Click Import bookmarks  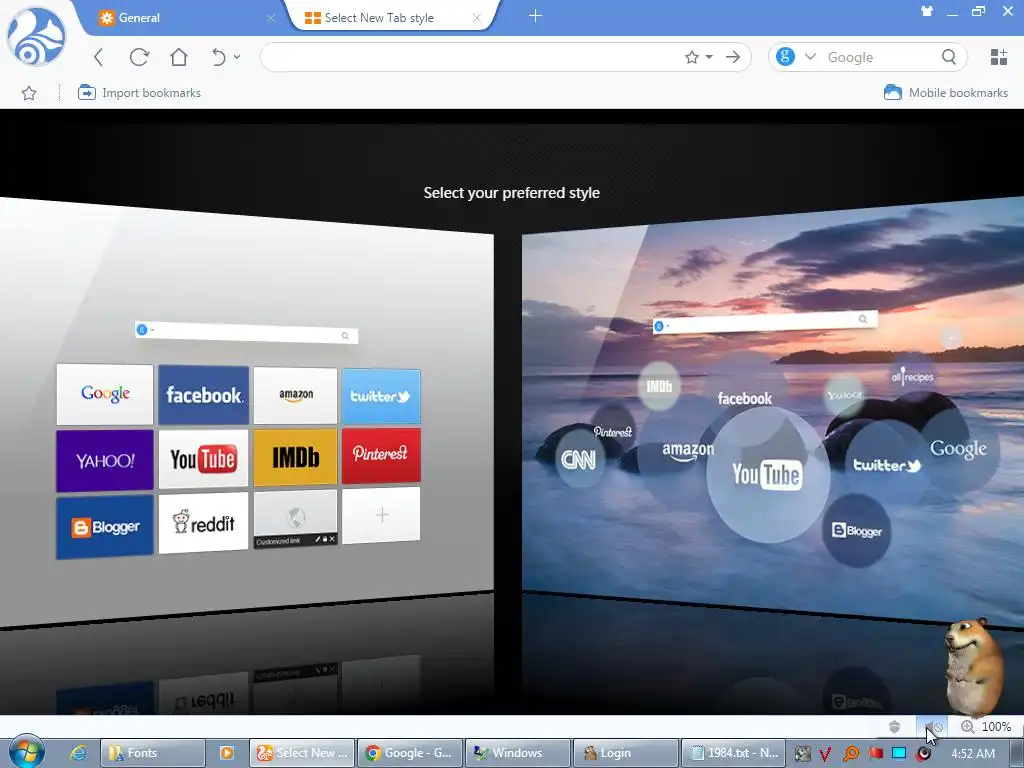pyautogui.click(x=139, y=93)
